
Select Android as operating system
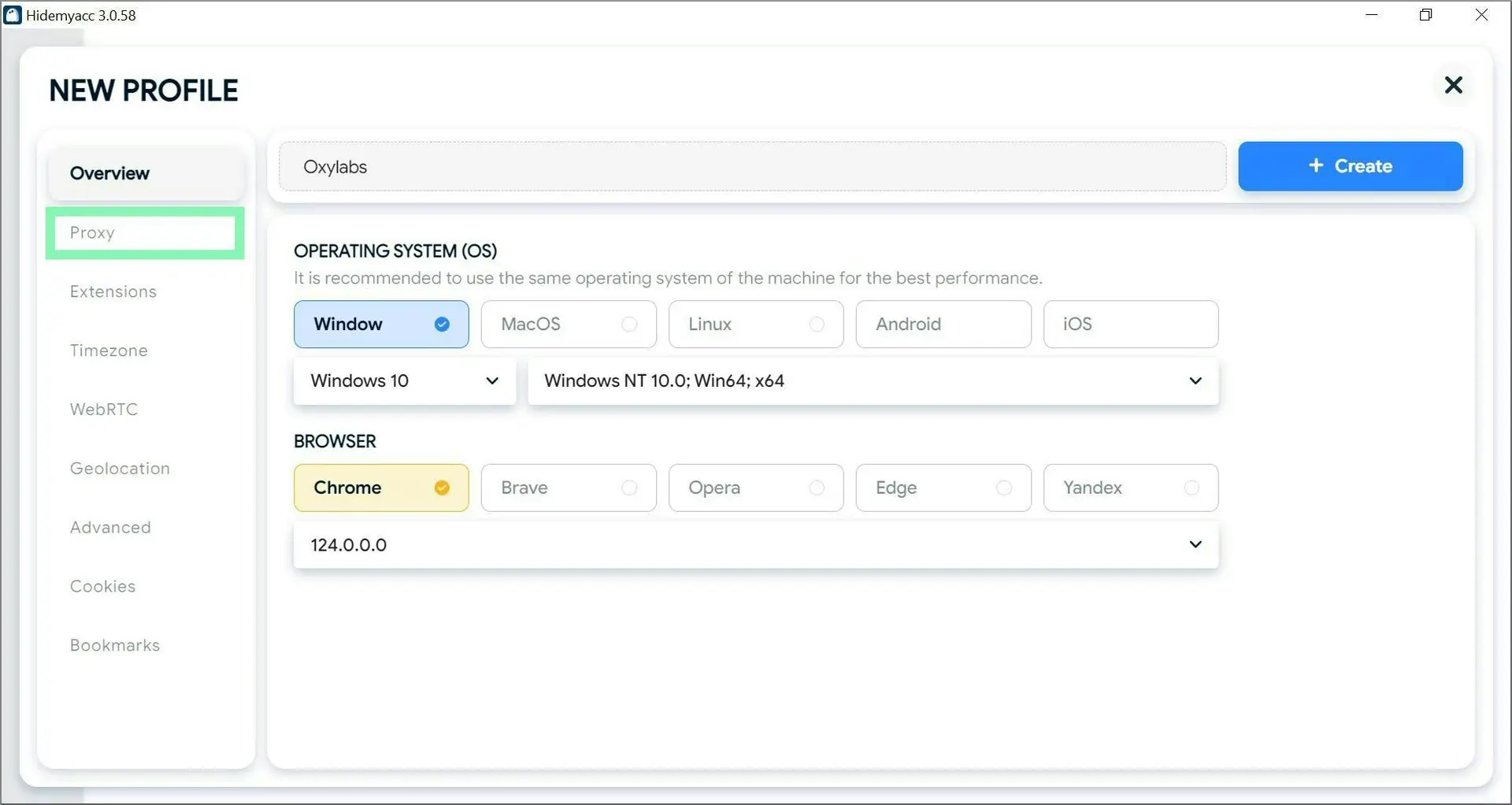[943, 324]
